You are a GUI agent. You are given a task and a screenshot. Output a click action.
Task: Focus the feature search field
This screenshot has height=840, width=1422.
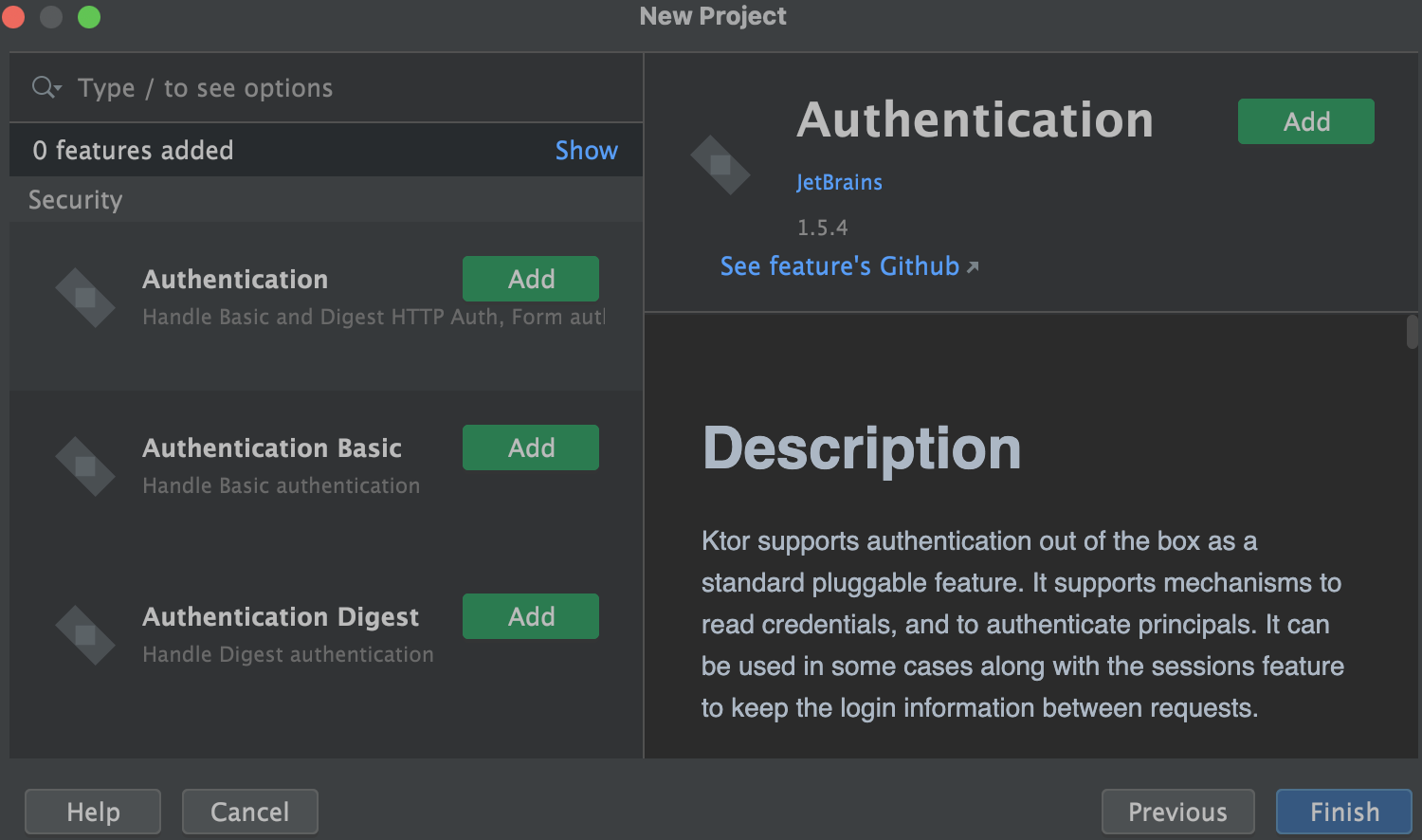coord(326,87)
